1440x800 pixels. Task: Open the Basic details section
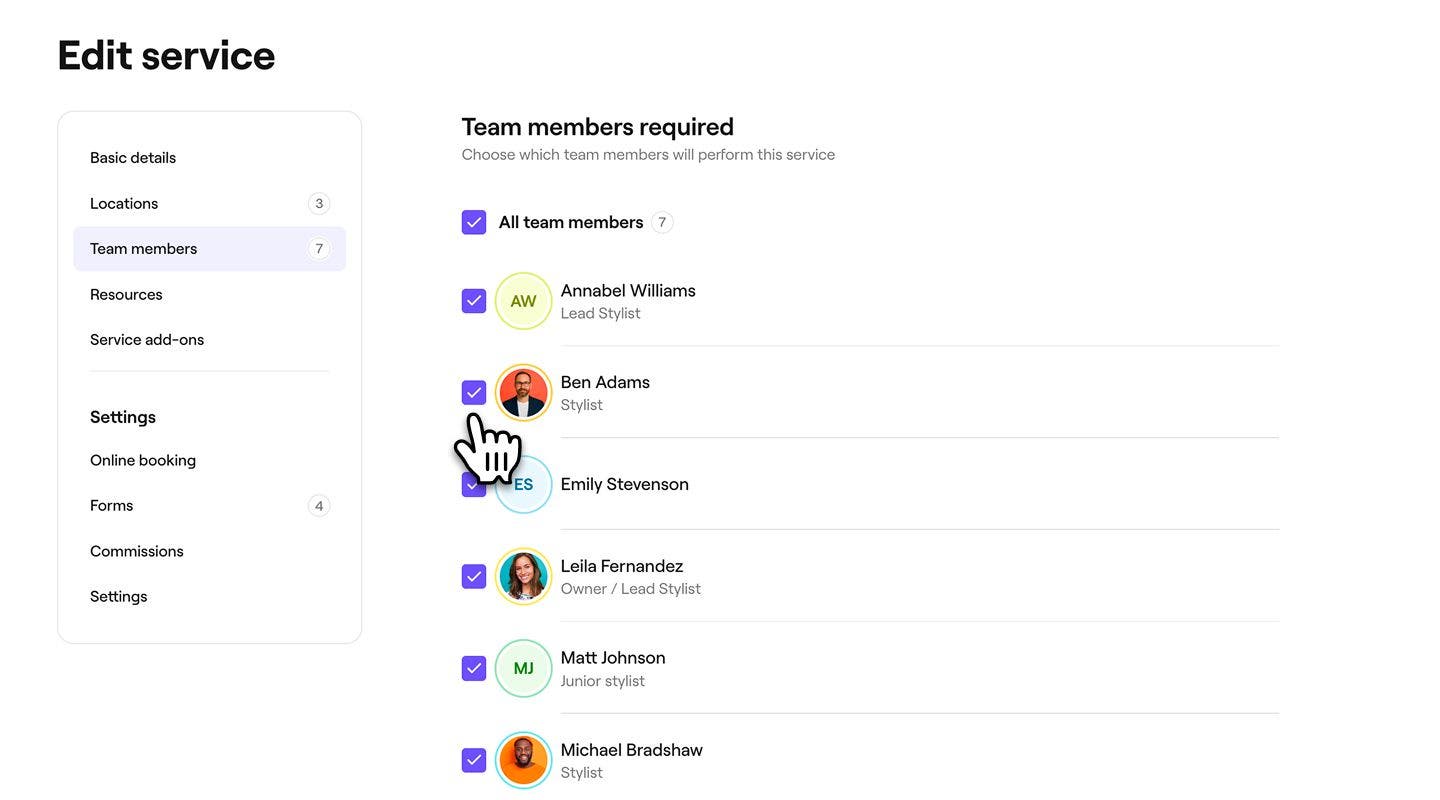(132, 157)
